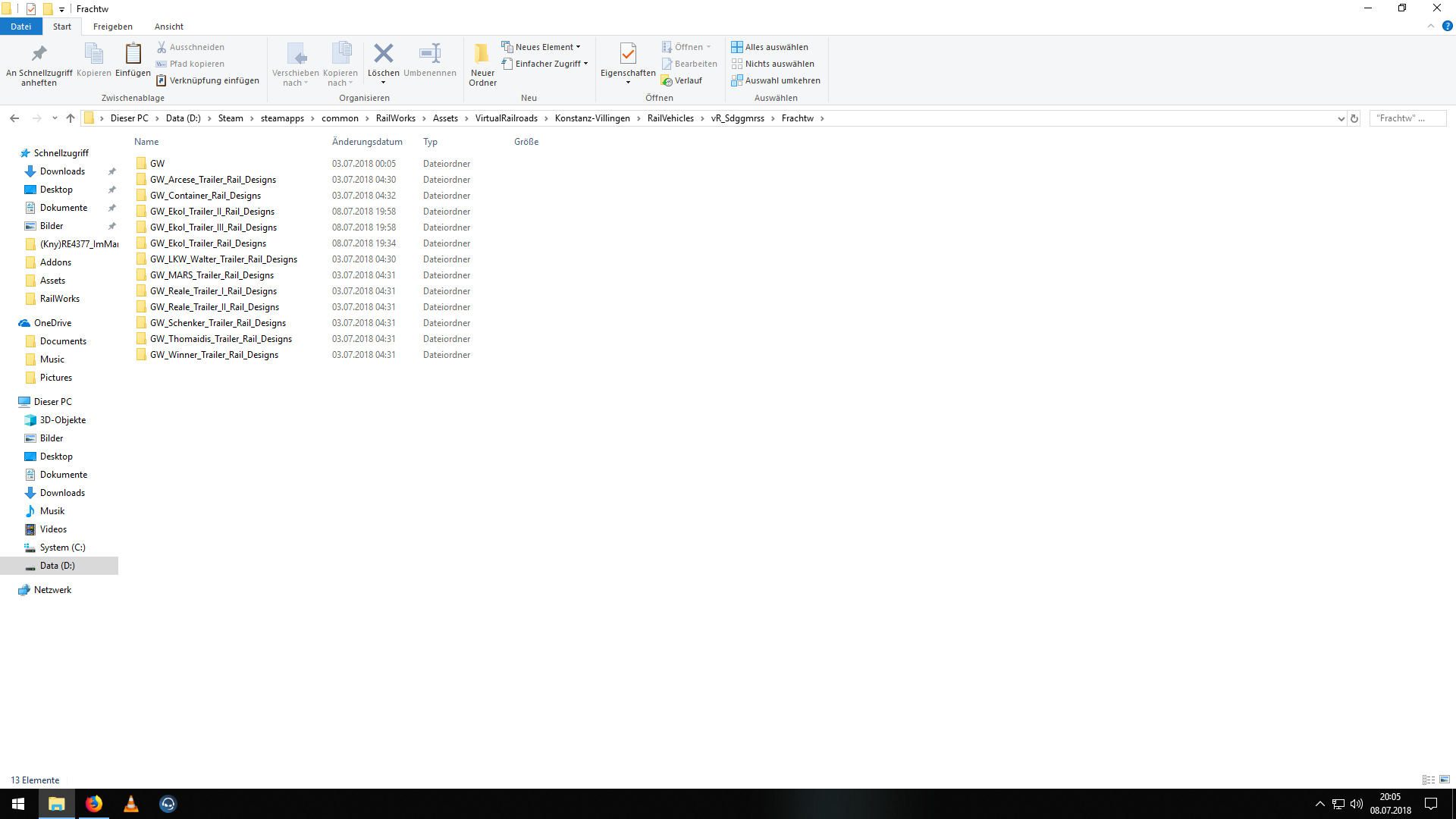1456x819 pixels.
Task: Click An Schnellzugriff anheften pin icon
Action: tap(39, 53)
